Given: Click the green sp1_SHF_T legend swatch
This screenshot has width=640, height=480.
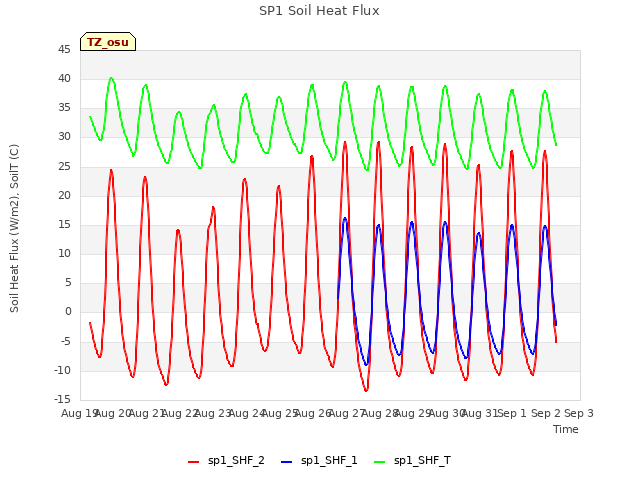Looking at the screenshot, I should (x=380, y=462).
